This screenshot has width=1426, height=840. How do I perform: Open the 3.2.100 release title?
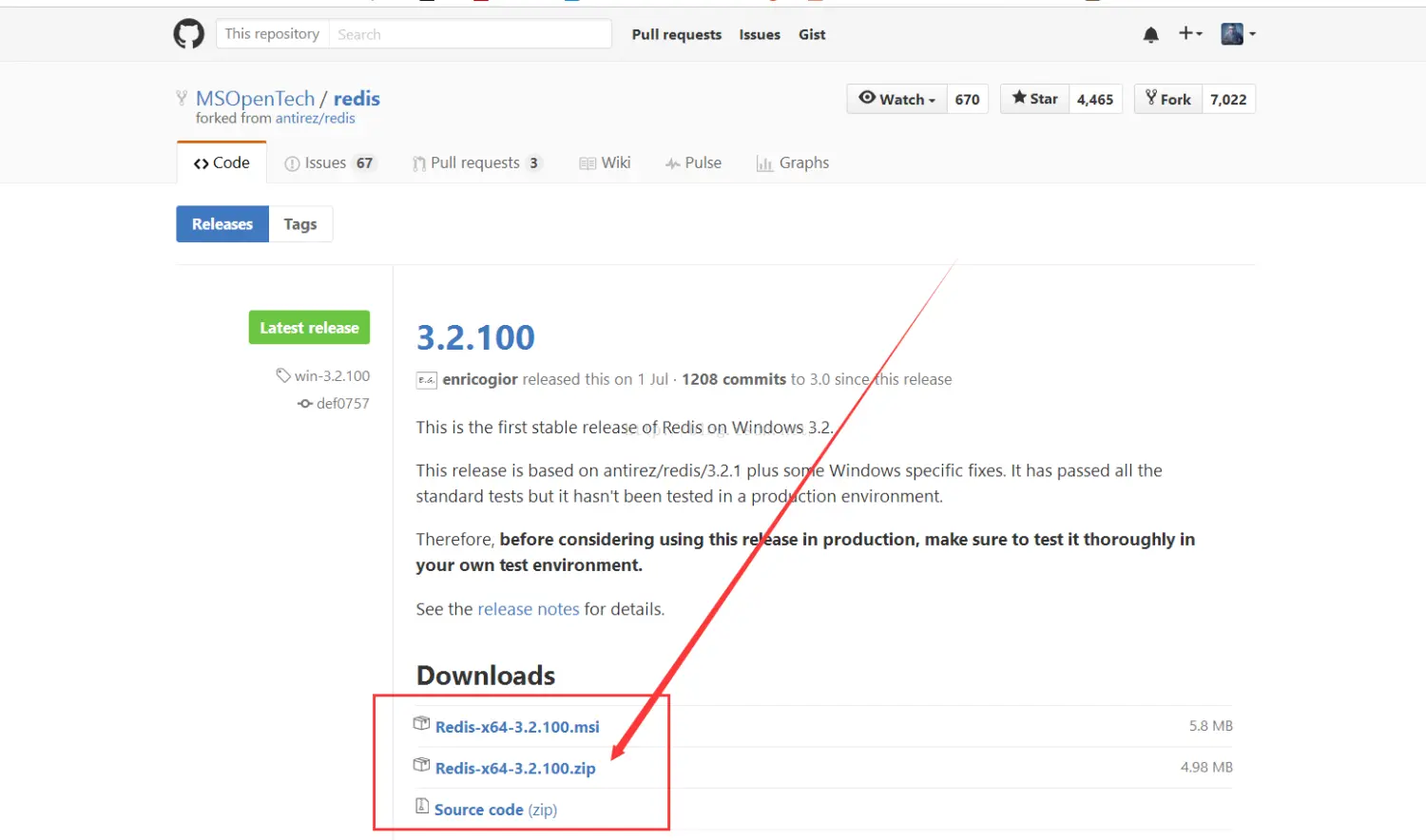pos(475,337)
